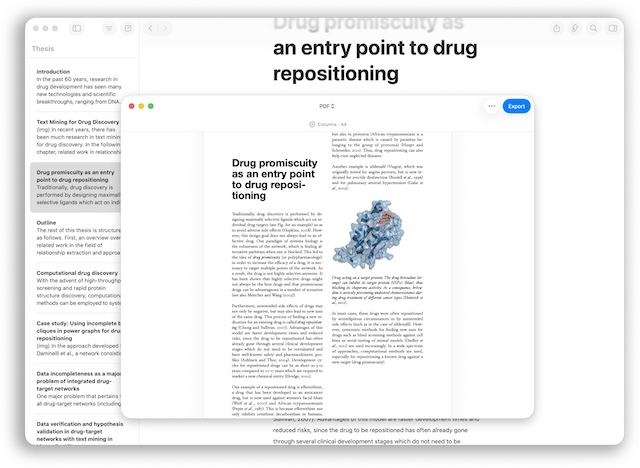The width and height of the screenshot is (640, 468).
Task: Click the Thesis group header
Action: (44, 48)
